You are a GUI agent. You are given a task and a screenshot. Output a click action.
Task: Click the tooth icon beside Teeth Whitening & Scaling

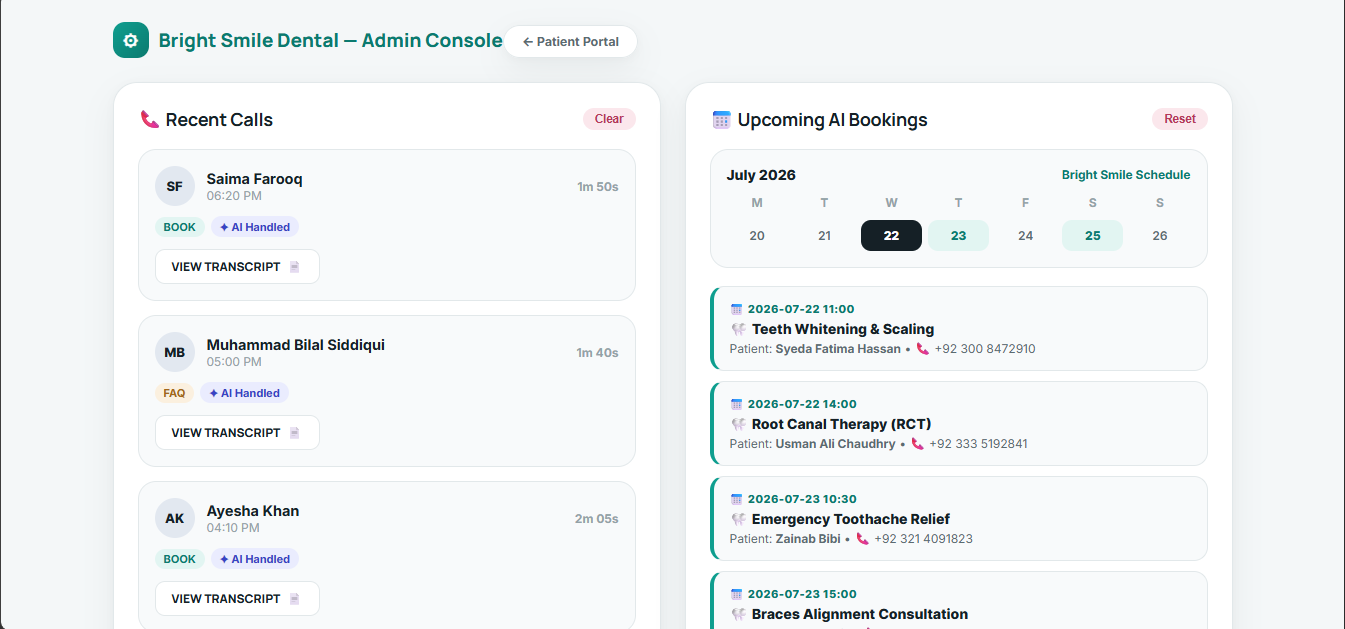(739, 329)
